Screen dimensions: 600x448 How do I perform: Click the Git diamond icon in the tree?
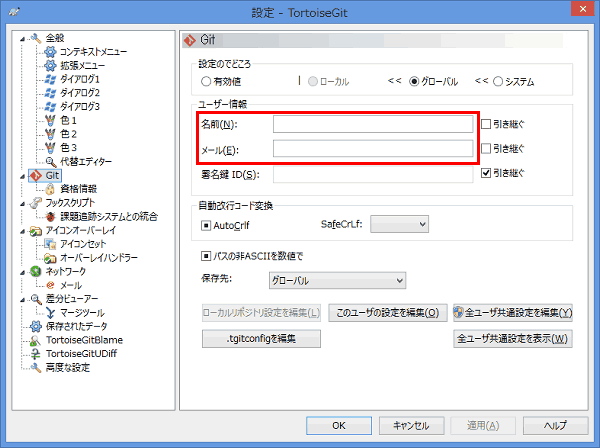36,176
